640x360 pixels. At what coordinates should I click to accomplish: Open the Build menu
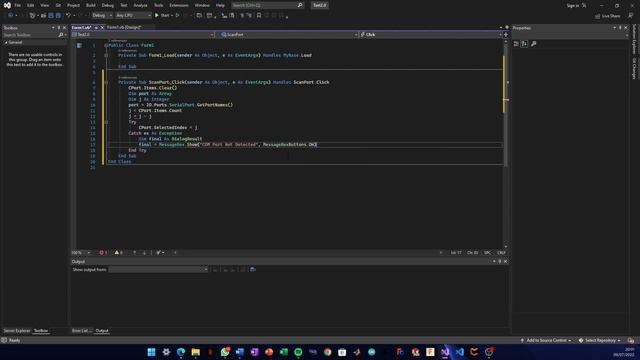(91, 5)
